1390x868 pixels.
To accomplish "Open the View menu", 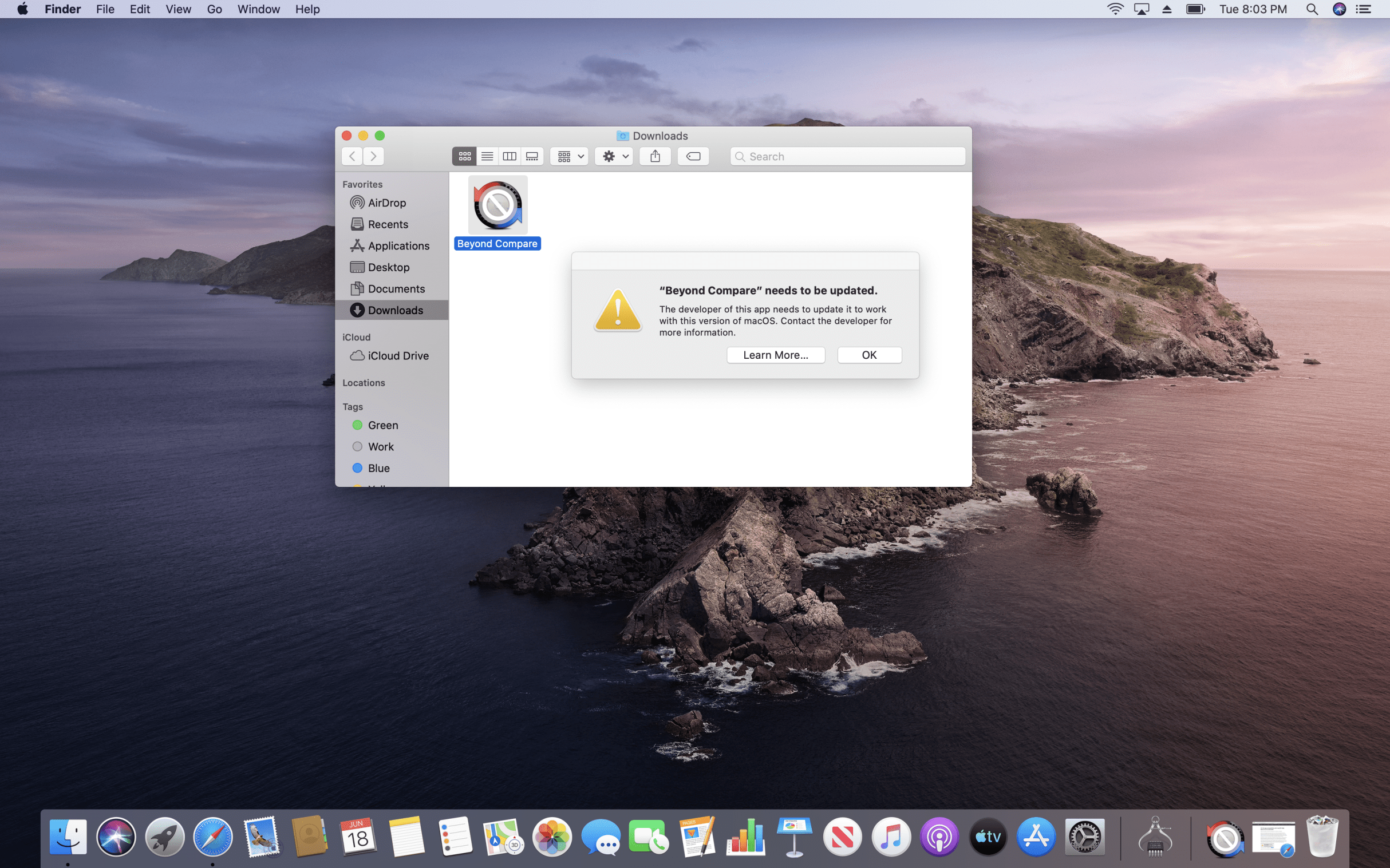I will tap(178, 9).
